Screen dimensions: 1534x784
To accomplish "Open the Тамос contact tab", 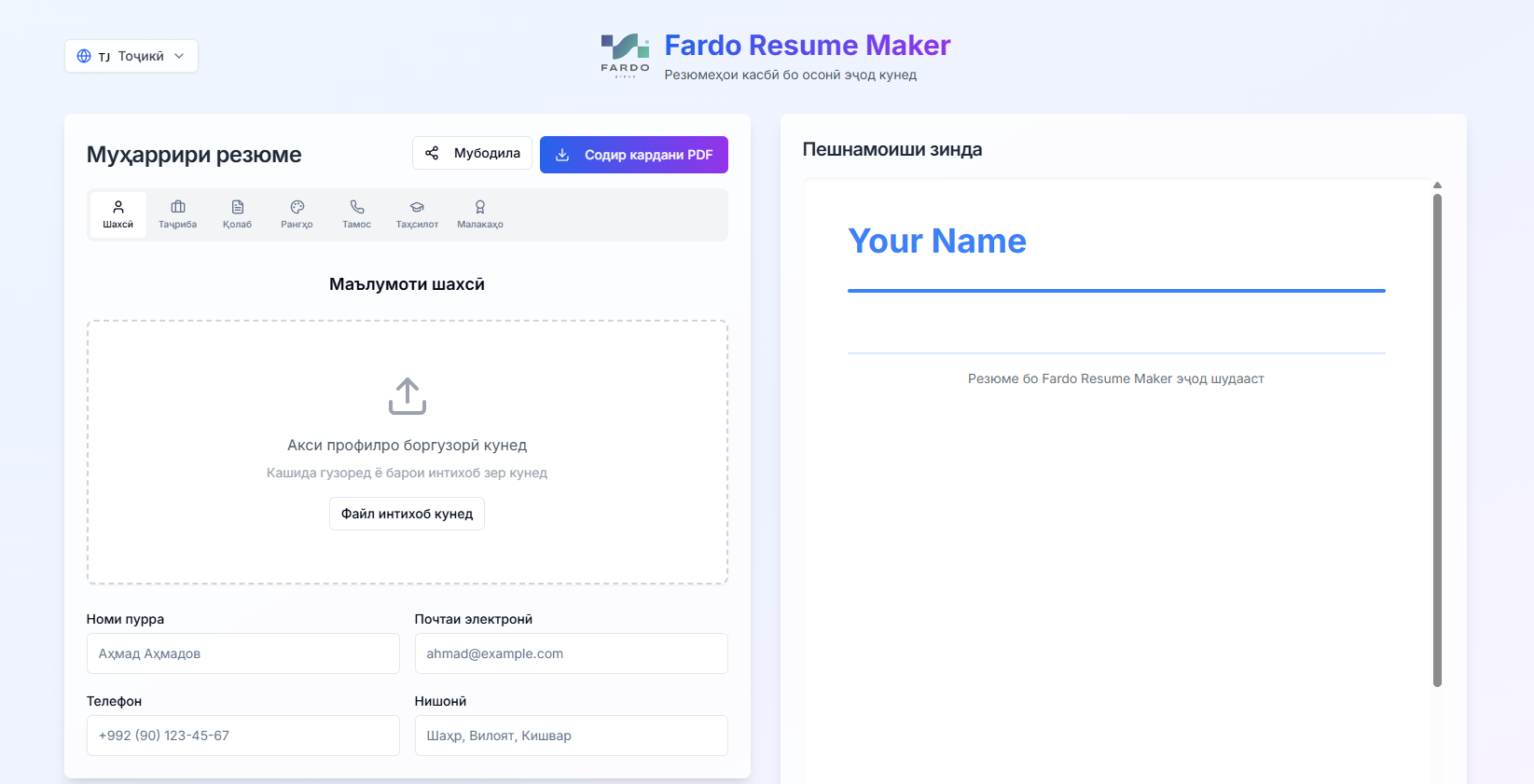I will click(x=357, y=214).
